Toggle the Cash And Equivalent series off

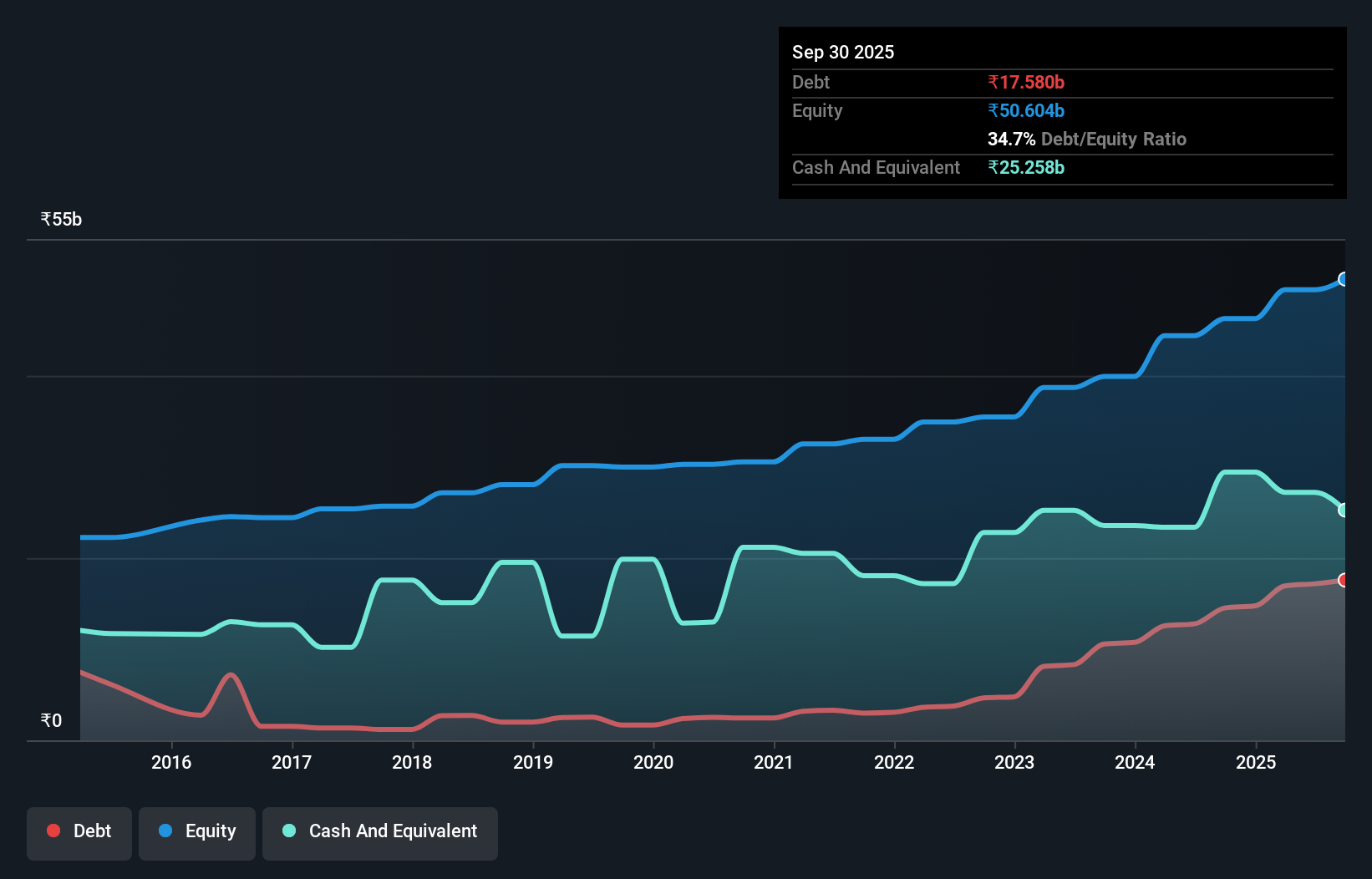(380, 831)
